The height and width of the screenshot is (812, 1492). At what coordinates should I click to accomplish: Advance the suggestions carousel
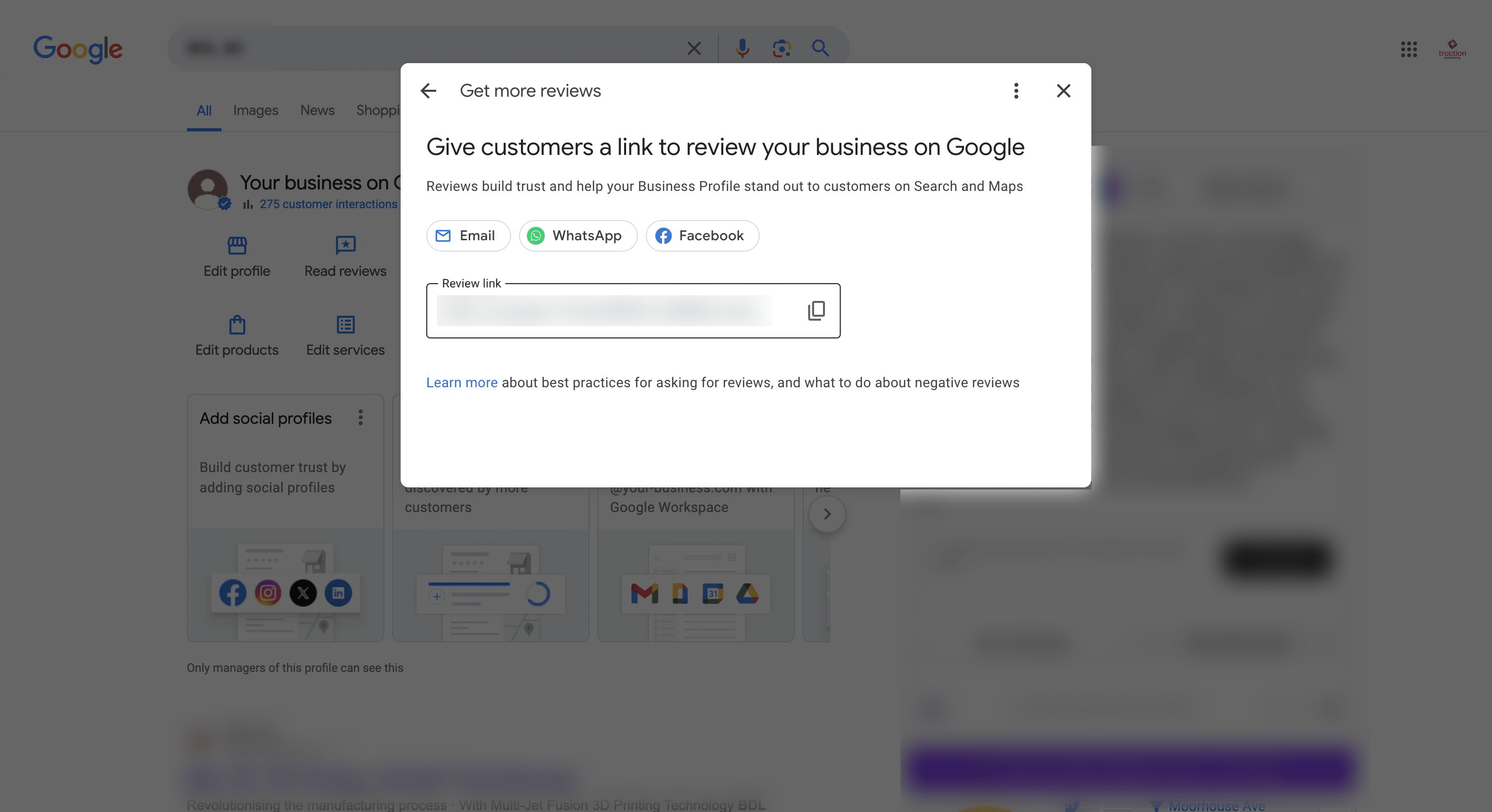click(x=826, y=514)
